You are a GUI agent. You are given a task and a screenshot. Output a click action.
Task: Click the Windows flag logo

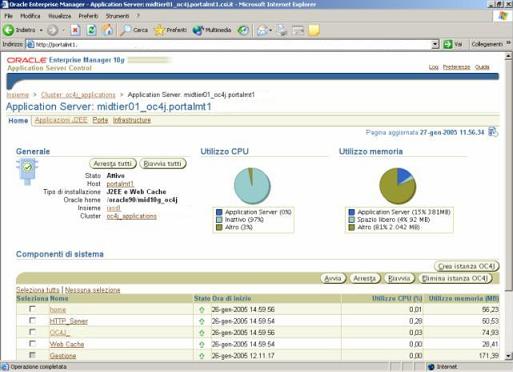click(x=502, y=16)
